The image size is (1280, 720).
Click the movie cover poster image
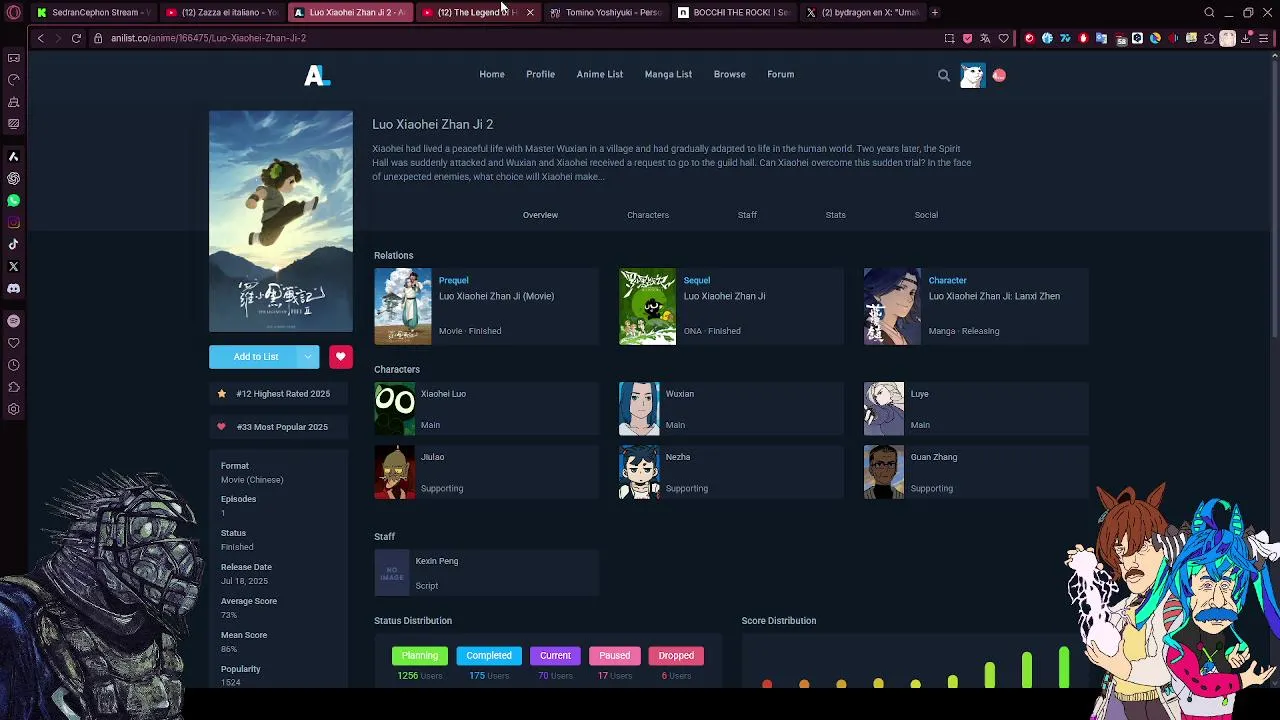pos(281,221)
